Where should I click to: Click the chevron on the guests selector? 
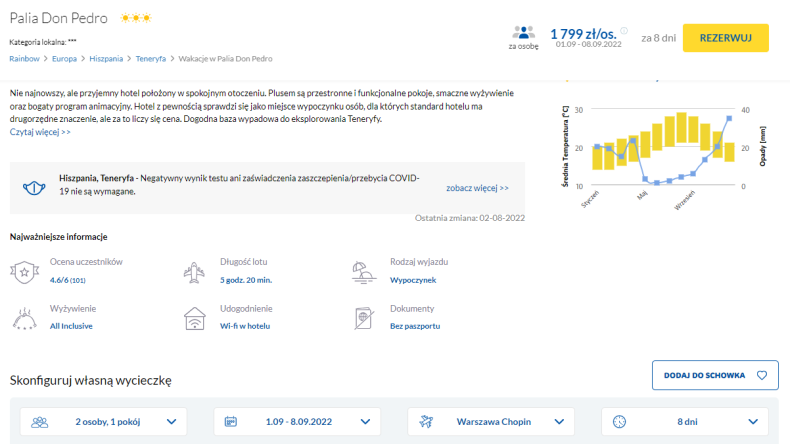(x=171, y=422)
